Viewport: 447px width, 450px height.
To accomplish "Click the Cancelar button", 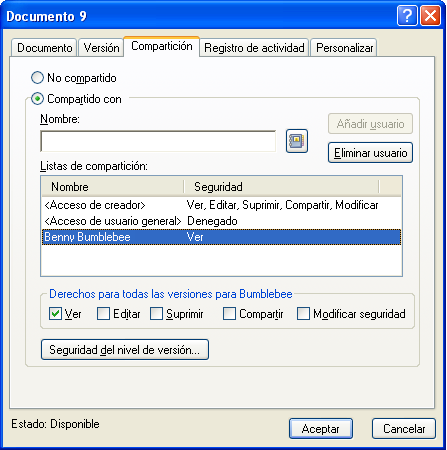I will tap(404, 429).
